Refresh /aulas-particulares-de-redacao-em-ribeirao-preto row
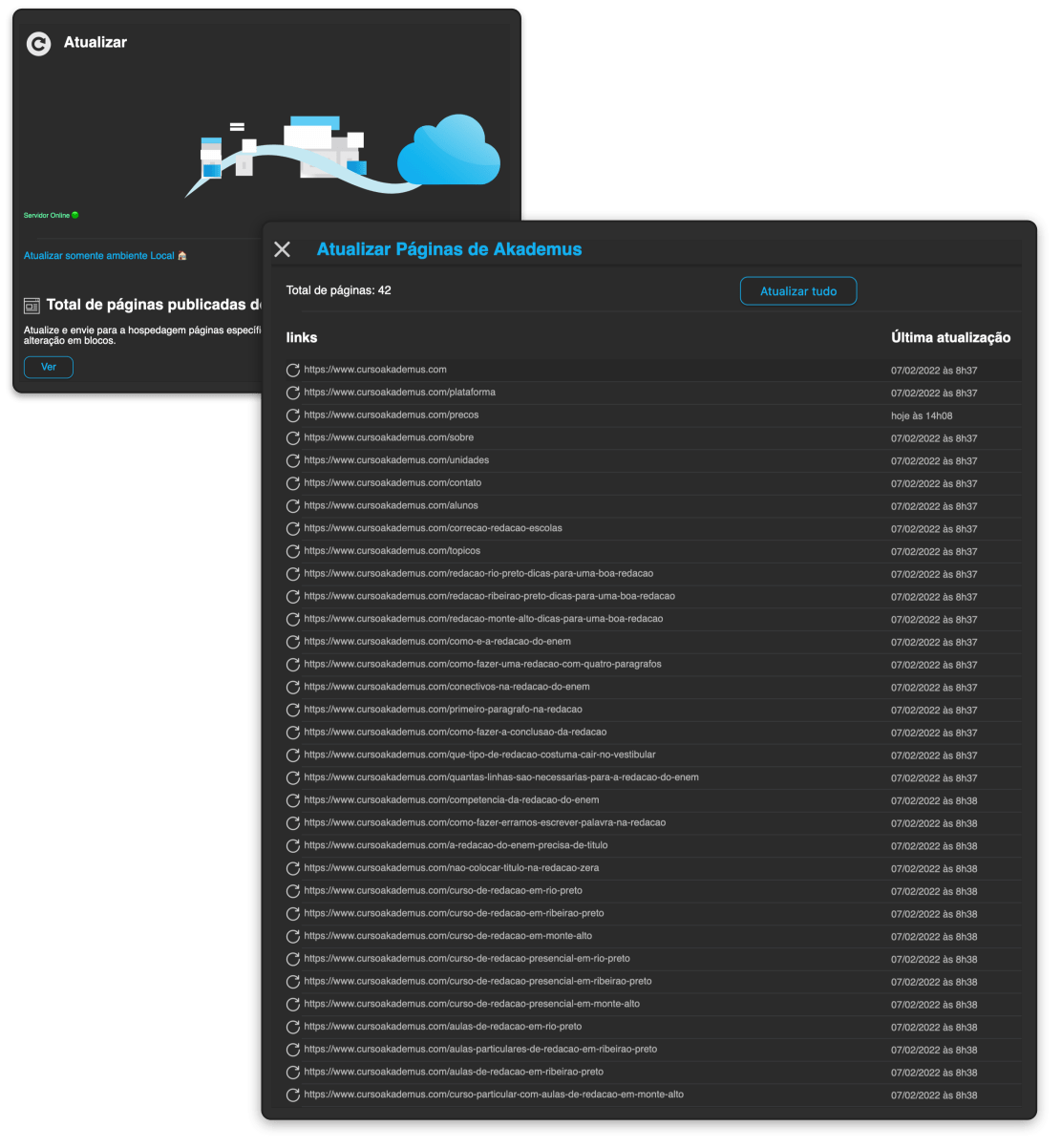The width and height of the screenshot is (1061, 1148). (293, 1050)
